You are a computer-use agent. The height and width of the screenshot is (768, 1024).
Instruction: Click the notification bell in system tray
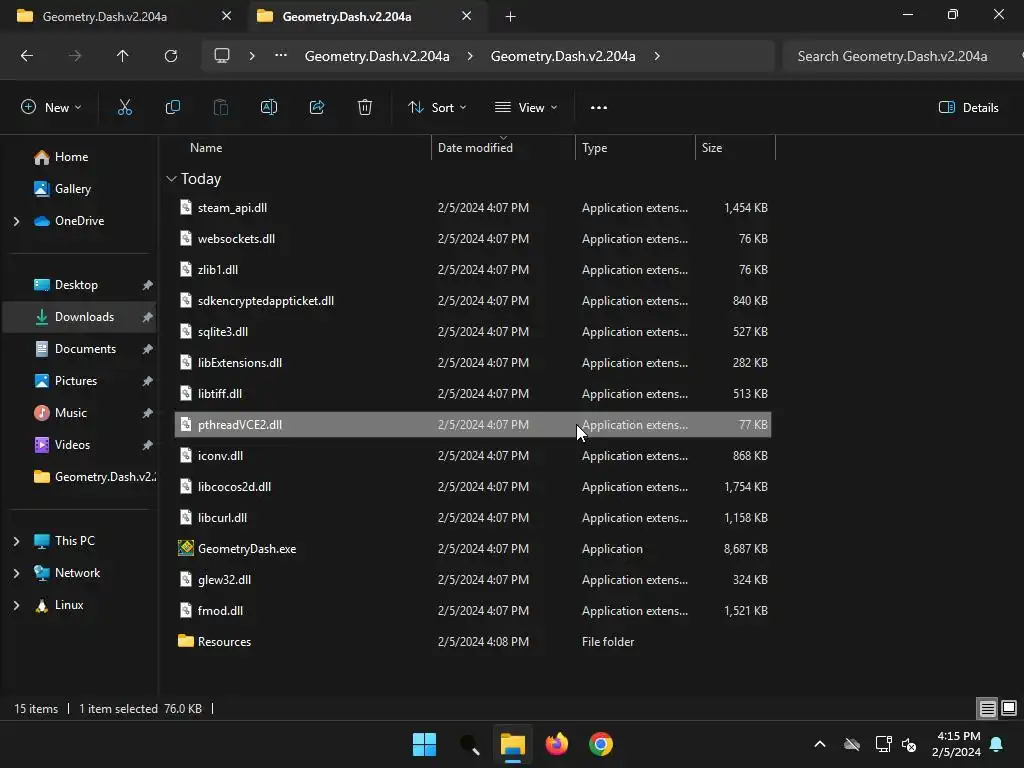(x=997, y=744)
